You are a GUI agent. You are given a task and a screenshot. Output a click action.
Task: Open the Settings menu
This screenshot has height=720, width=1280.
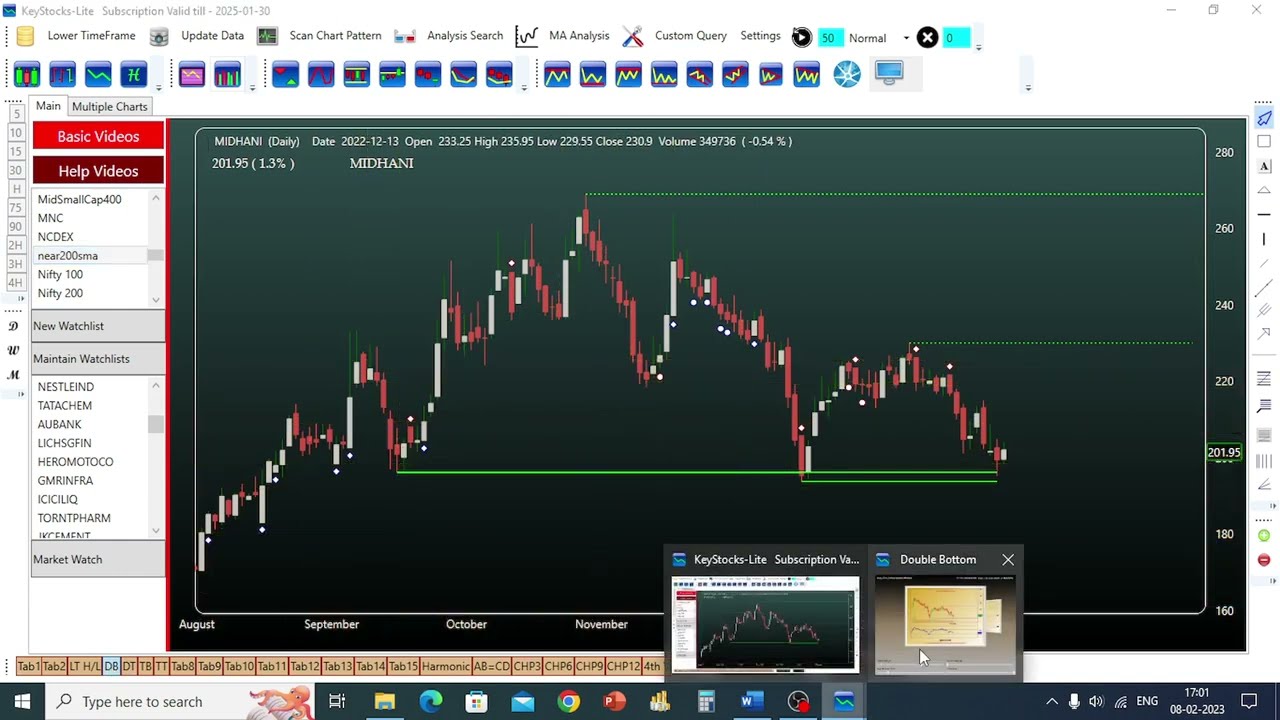pyautogui.click(x=760, y=36)
